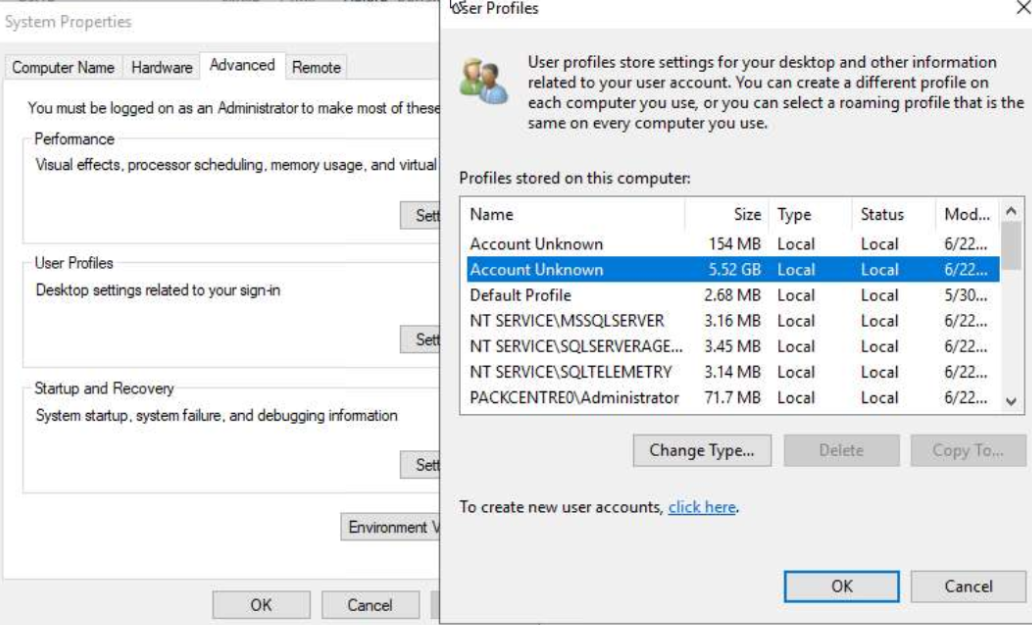
Task: Sort profiles by Type column header
Action: click(810, 214)
